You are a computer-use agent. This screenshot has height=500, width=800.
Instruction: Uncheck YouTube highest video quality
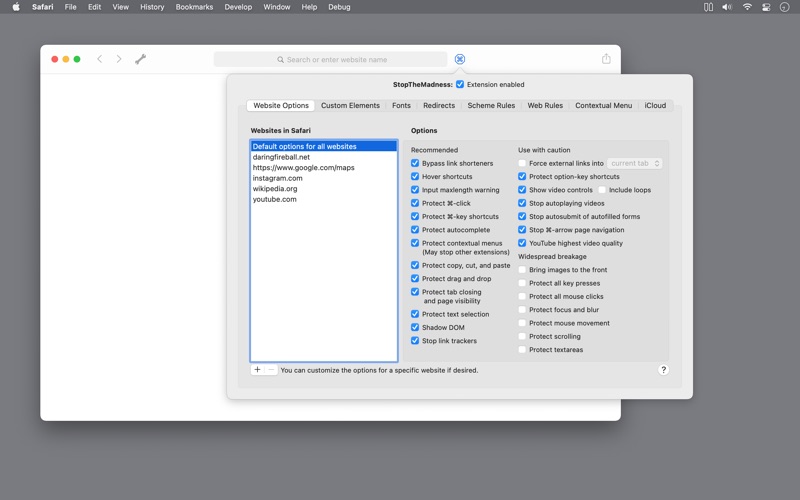tap(522, 243)
